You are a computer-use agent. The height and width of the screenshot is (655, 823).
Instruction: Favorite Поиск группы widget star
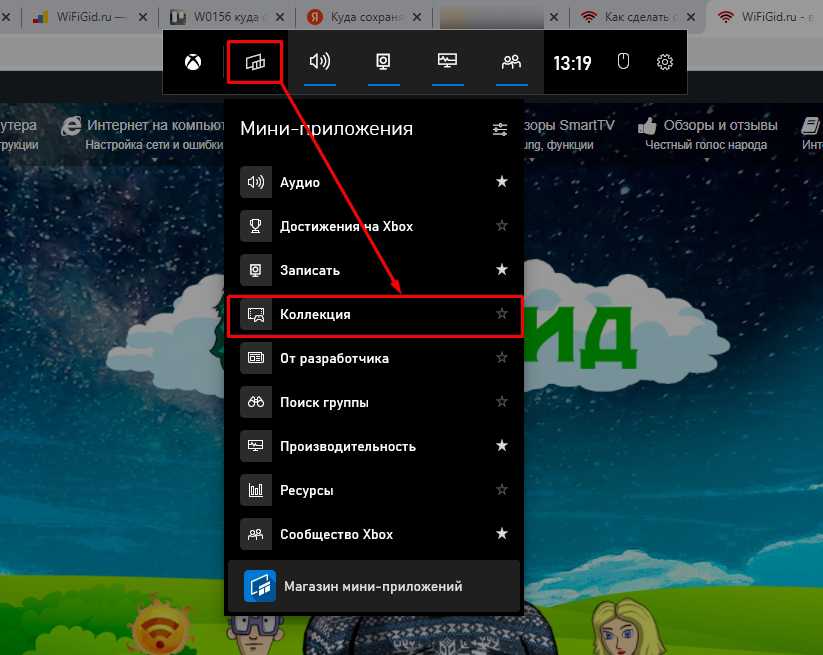(502, 402)
